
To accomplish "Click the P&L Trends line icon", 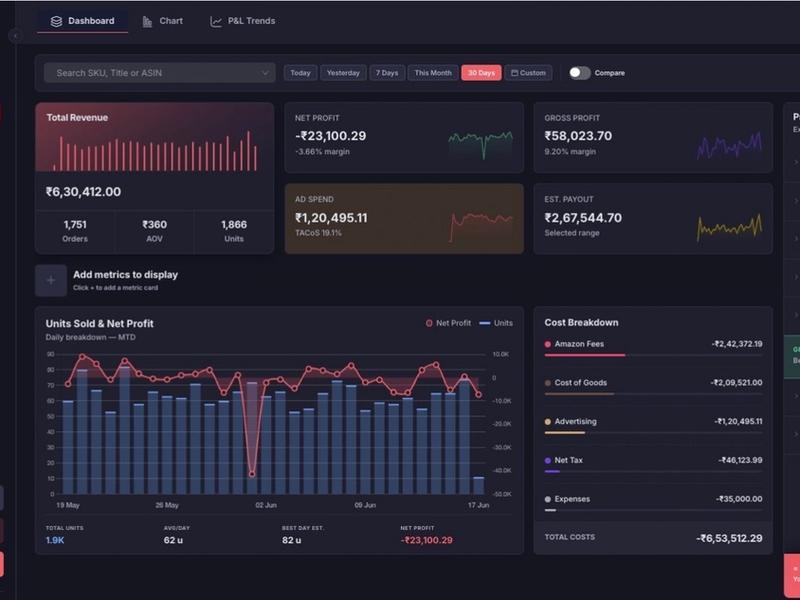I will click(216, 21).
